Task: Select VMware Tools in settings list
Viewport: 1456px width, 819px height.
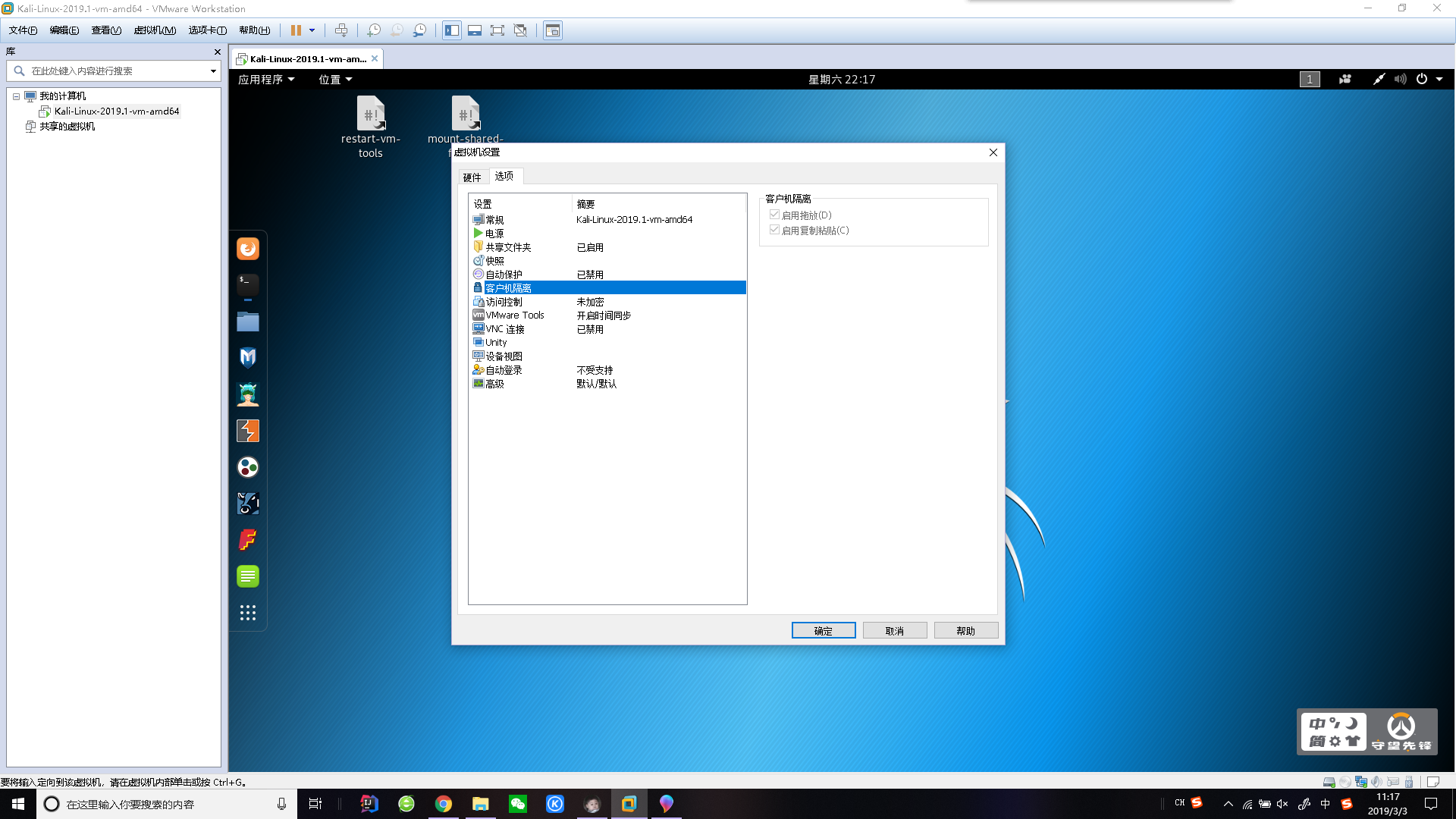Action: point(607,315)
